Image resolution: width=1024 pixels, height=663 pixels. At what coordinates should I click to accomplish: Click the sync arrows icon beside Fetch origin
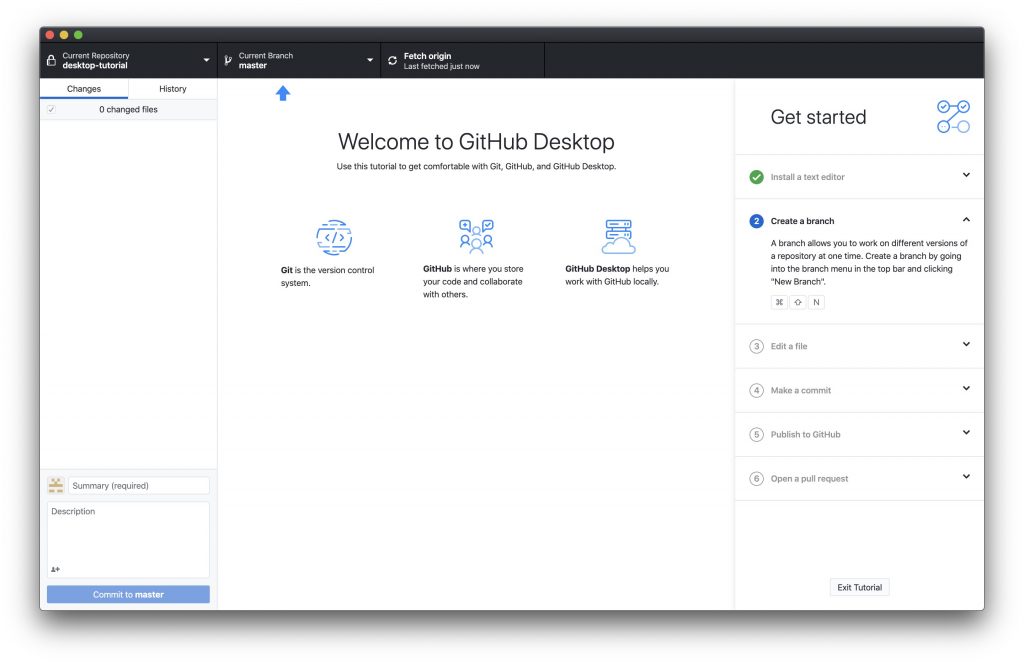[392, 60]
